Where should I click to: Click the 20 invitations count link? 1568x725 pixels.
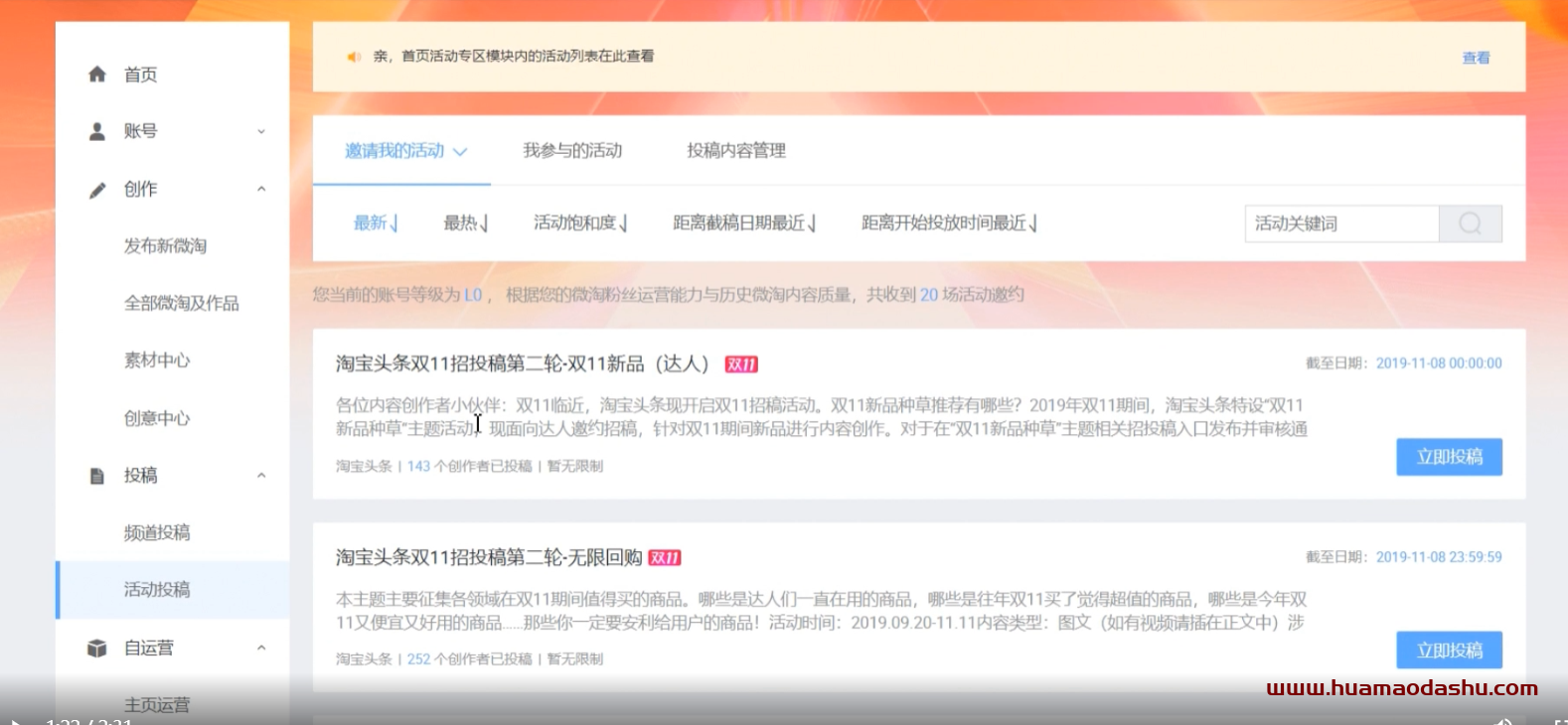tap(929, 295)
